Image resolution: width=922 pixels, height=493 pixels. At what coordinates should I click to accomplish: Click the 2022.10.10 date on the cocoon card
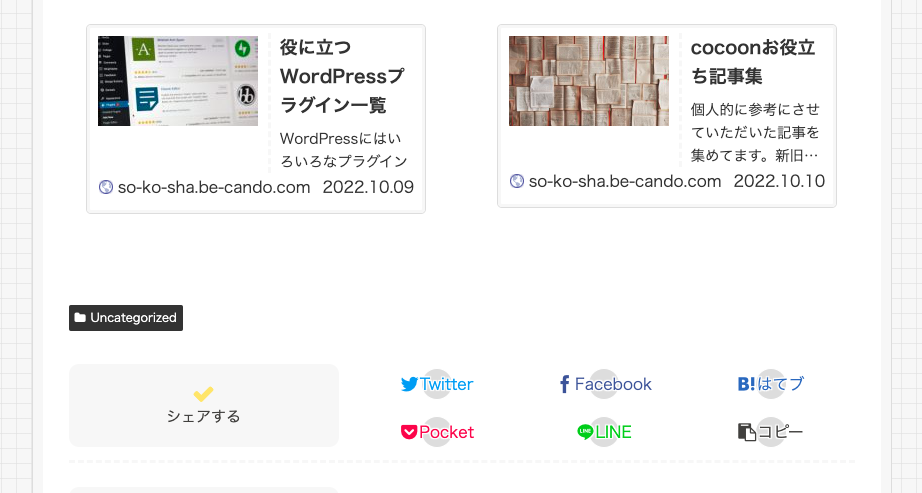[x=779, y=181]
